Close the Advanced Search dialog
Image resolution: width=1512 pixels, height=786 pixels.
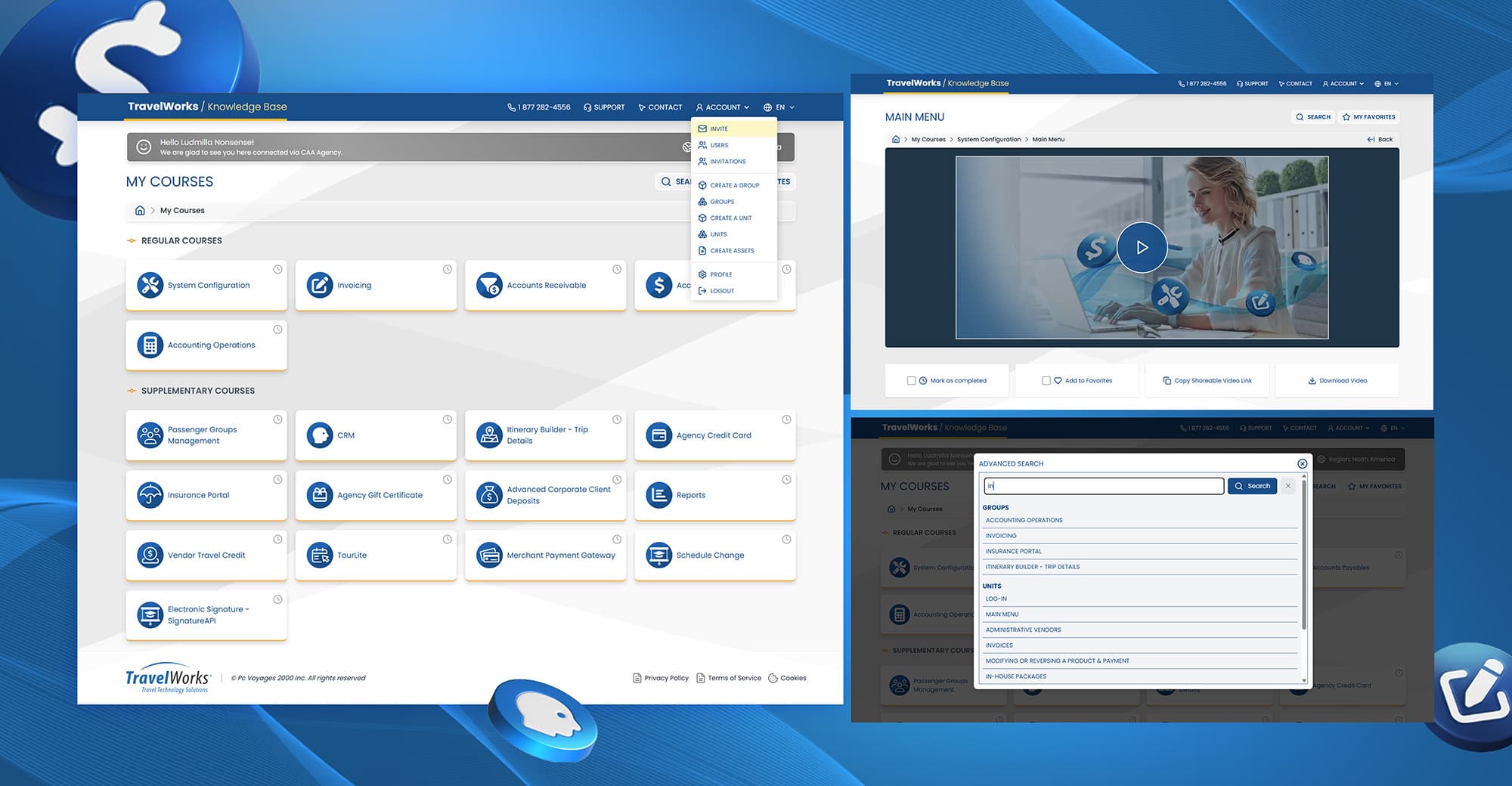click(x=1302, y=463)
